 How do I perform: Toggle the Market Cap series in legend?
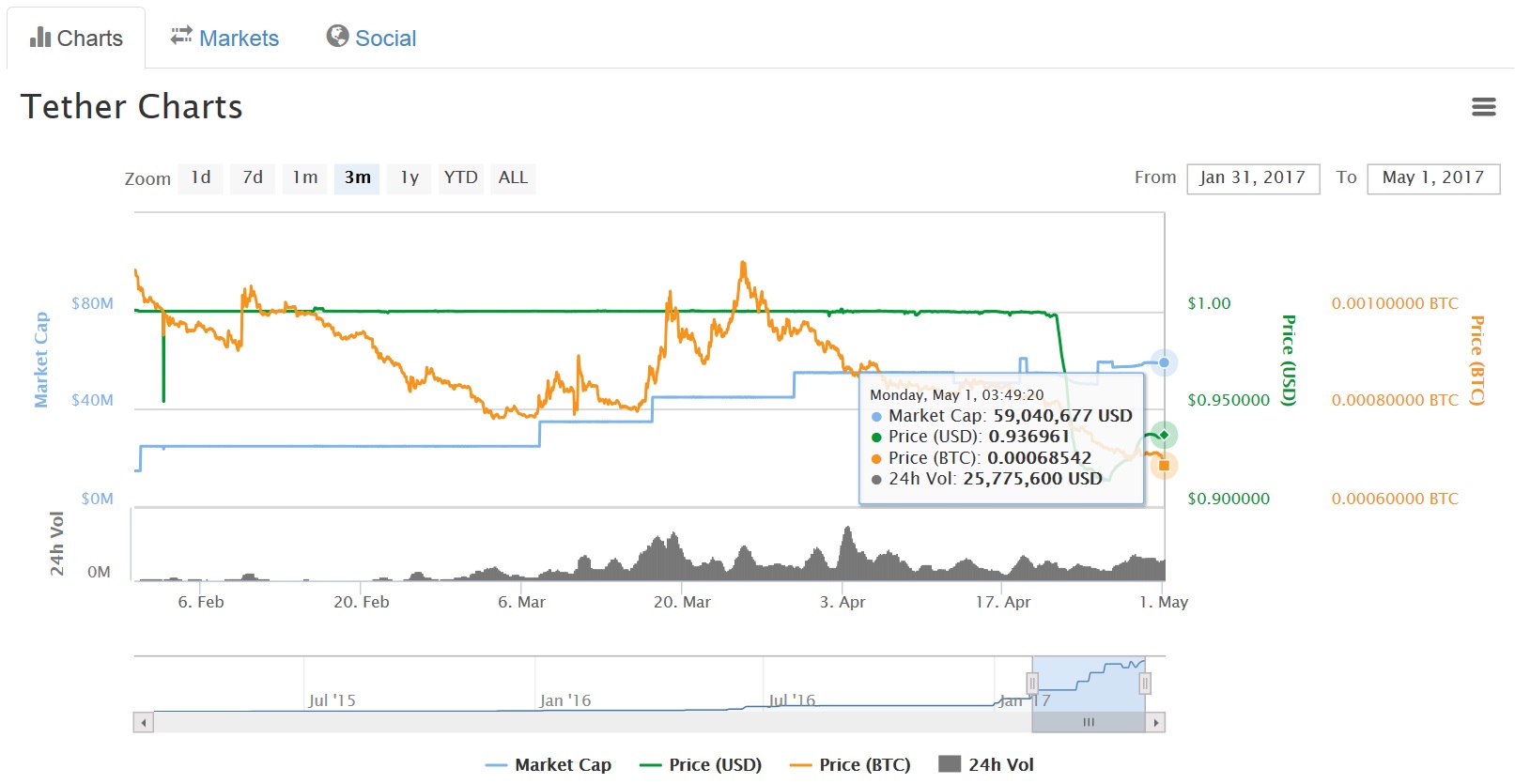(x=549, y=765)
